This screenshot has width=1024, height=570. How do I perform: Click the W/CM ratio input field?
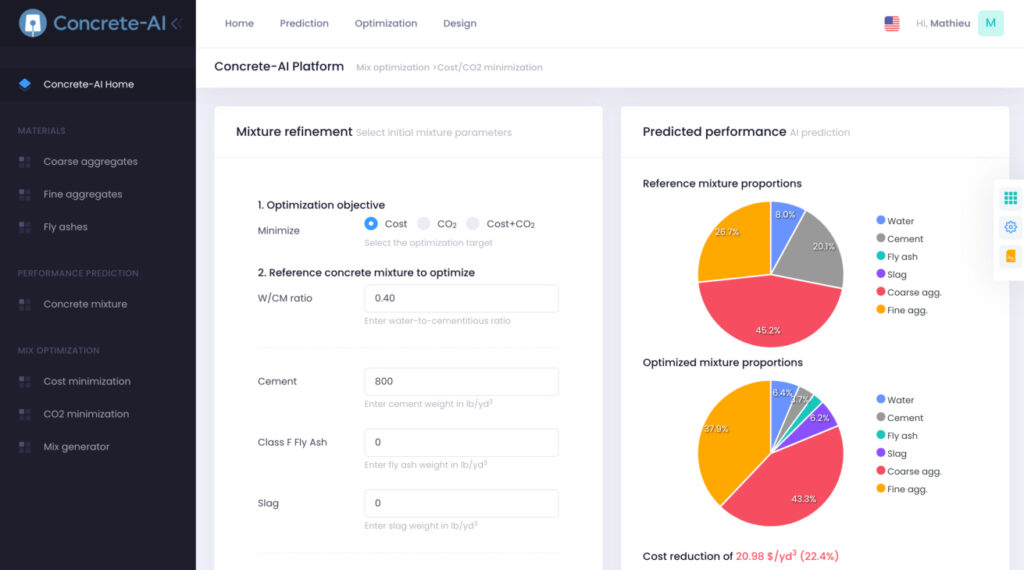pyautogui.click(x=461, y=298)
